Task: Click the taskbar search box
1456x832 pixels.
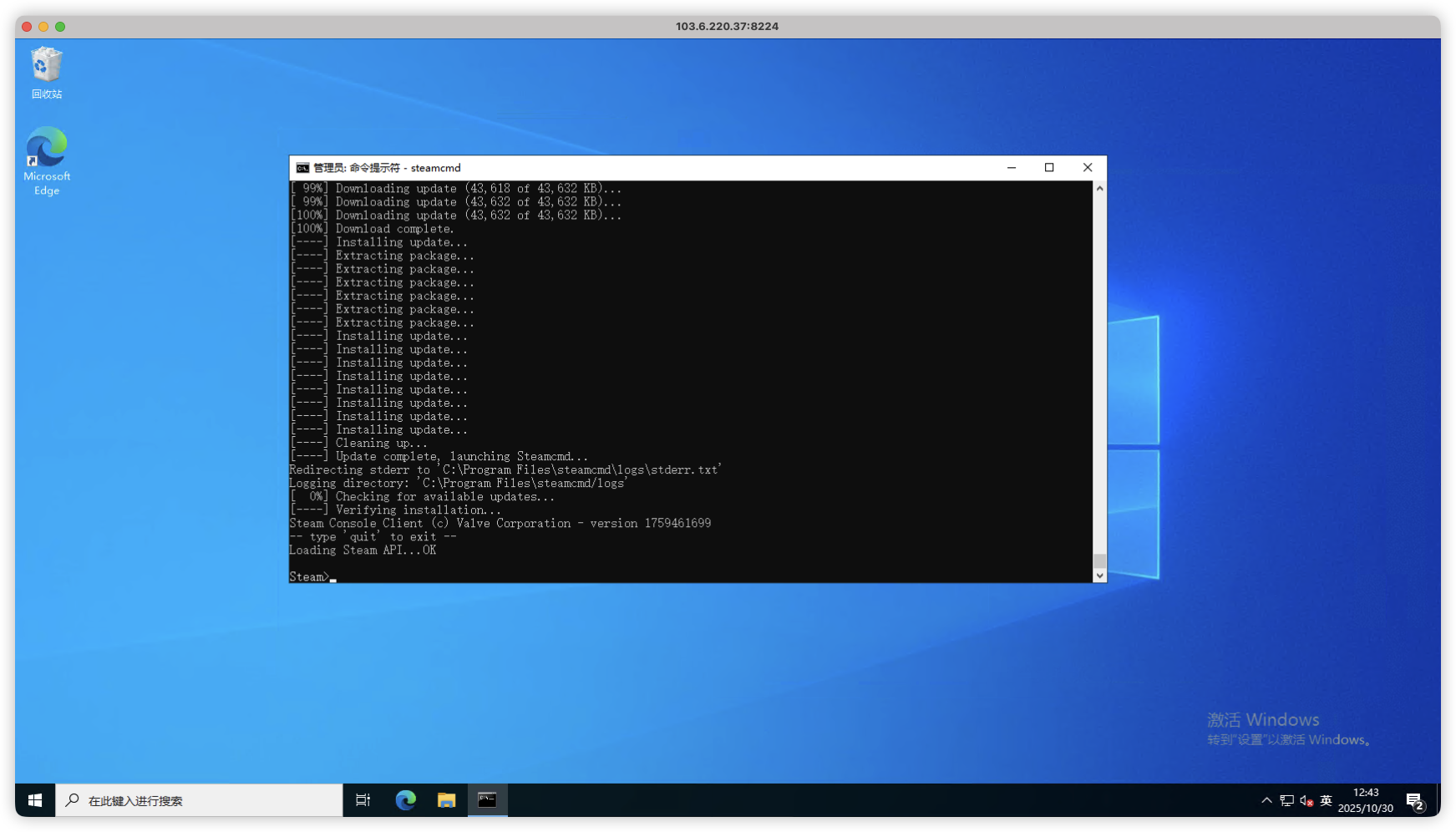Action: pyautogui.click(x=200, y=800)
